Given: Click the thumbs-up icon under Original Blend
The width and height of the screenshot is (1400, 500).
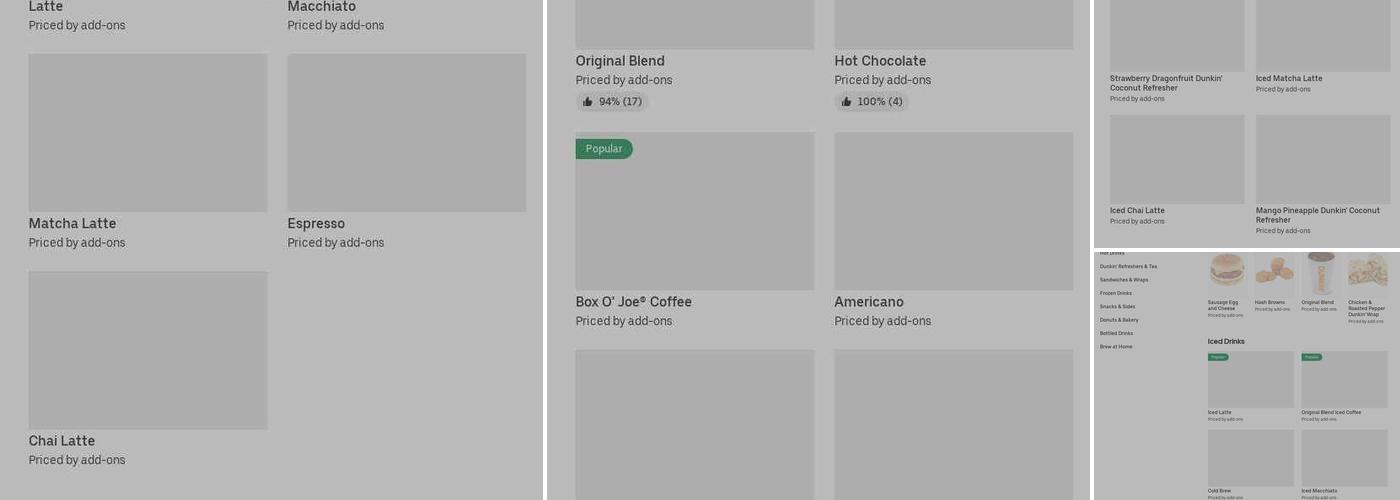Looking at the screenshot, I should click(x=587, y=102).
